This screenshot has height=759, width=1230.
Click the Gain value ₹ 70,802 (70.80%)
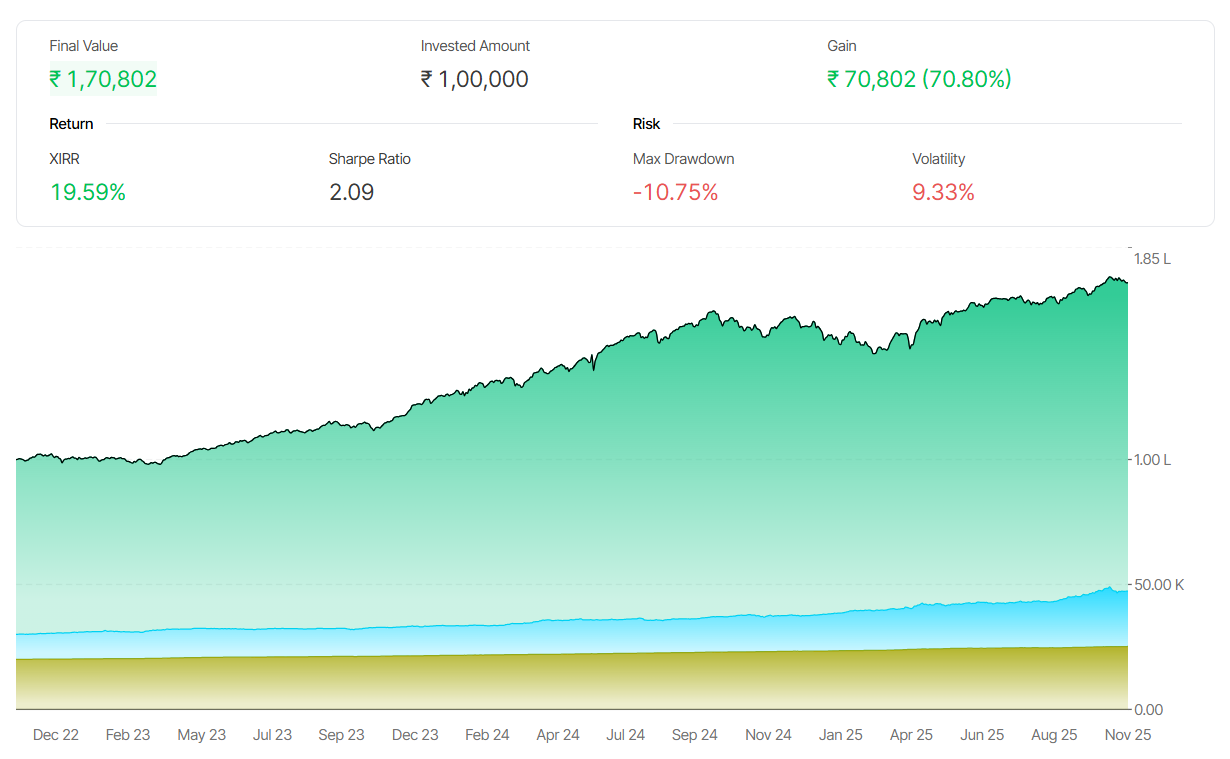[x=918, y=79]
